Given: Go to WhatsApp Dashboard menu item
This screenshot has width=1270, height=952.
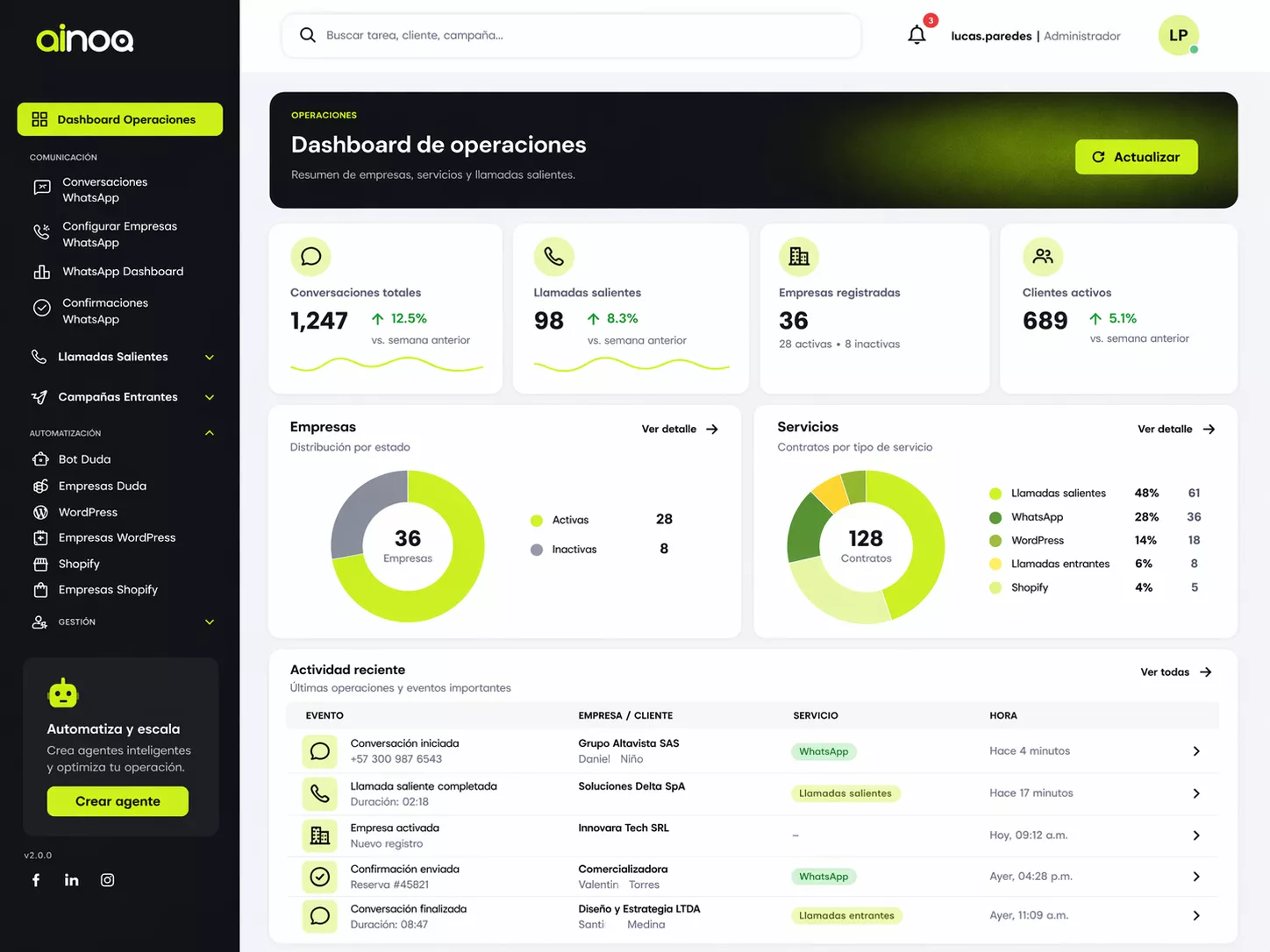Looking at the screenshot, I should [x=122, y=272].
